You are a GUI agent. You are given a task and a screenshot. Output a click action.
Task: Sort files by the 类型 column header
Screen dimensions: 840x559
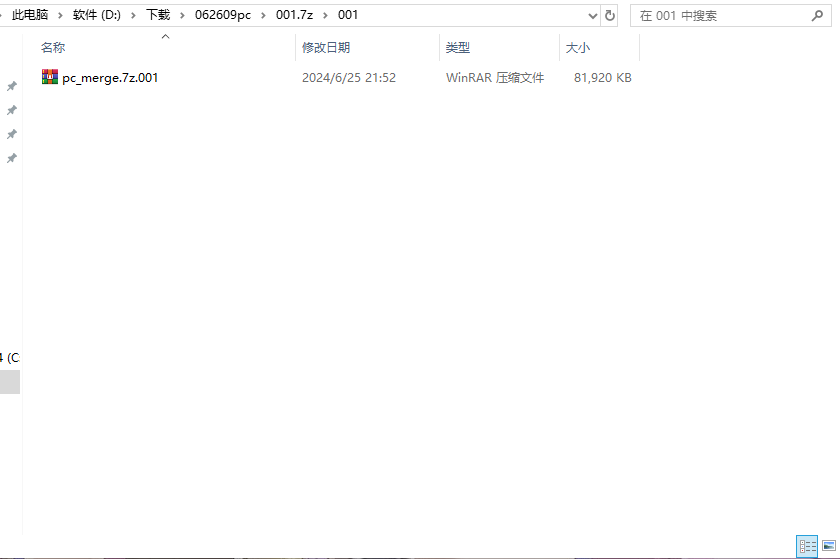coord(458,47)
